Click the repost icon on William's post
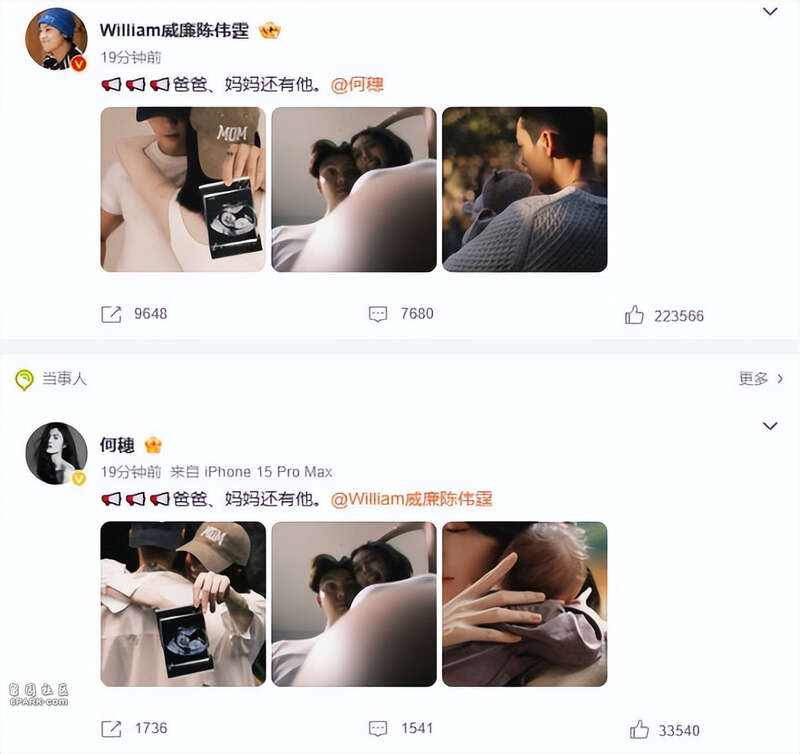The width and height of the screenshot is (800, 754). (x=111, y=314)
